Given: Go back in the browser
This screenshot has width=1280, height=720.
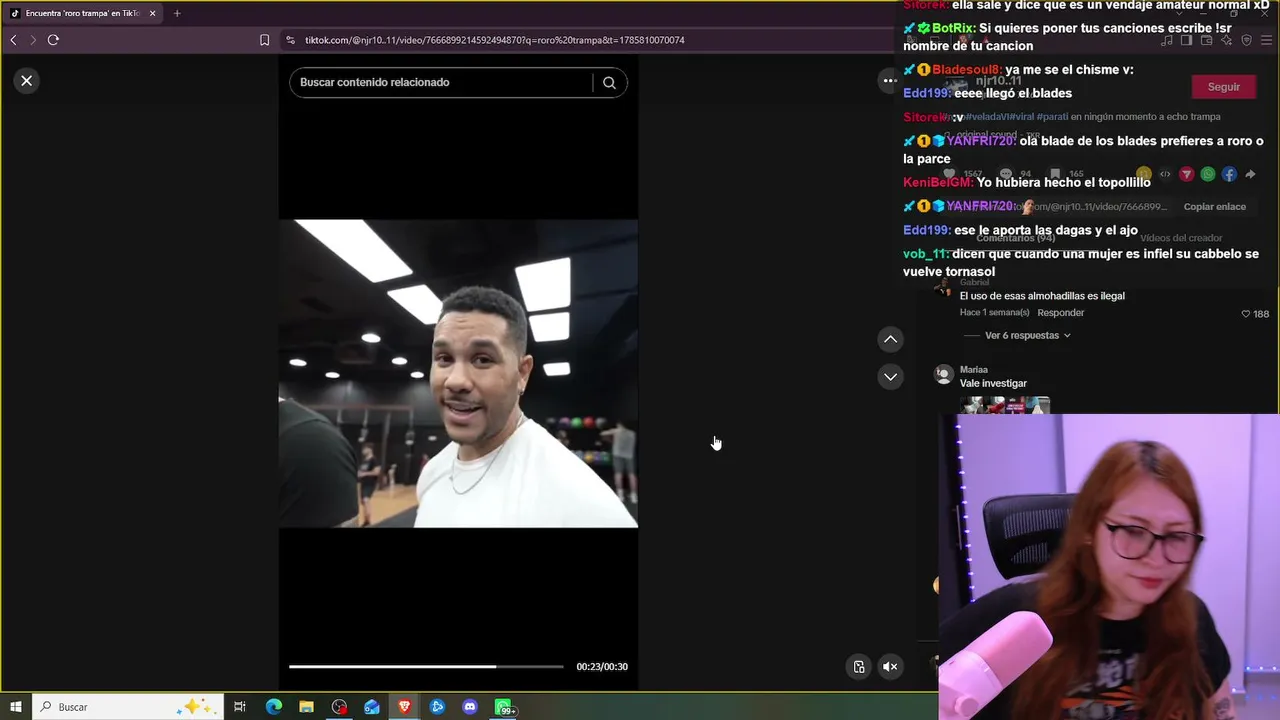Looking at the screenshot, I should 13,40.
